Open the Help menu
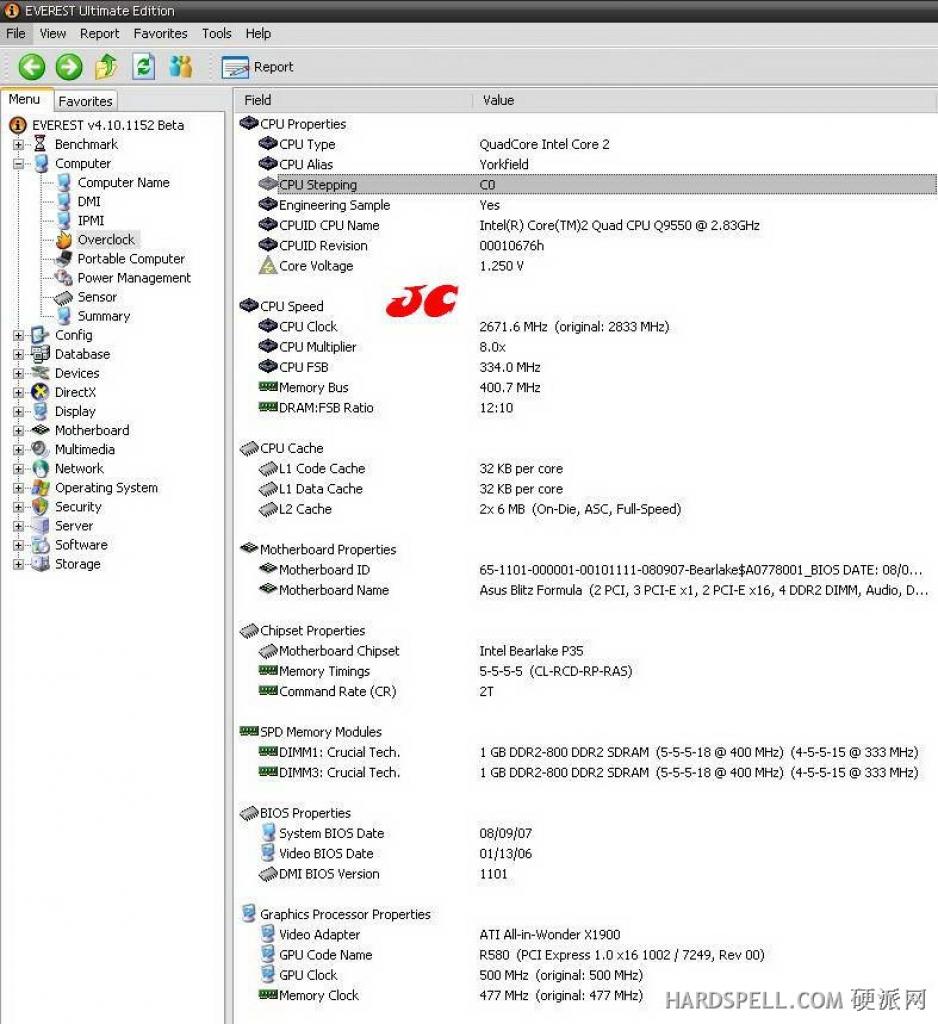 (x=258, y=33)
